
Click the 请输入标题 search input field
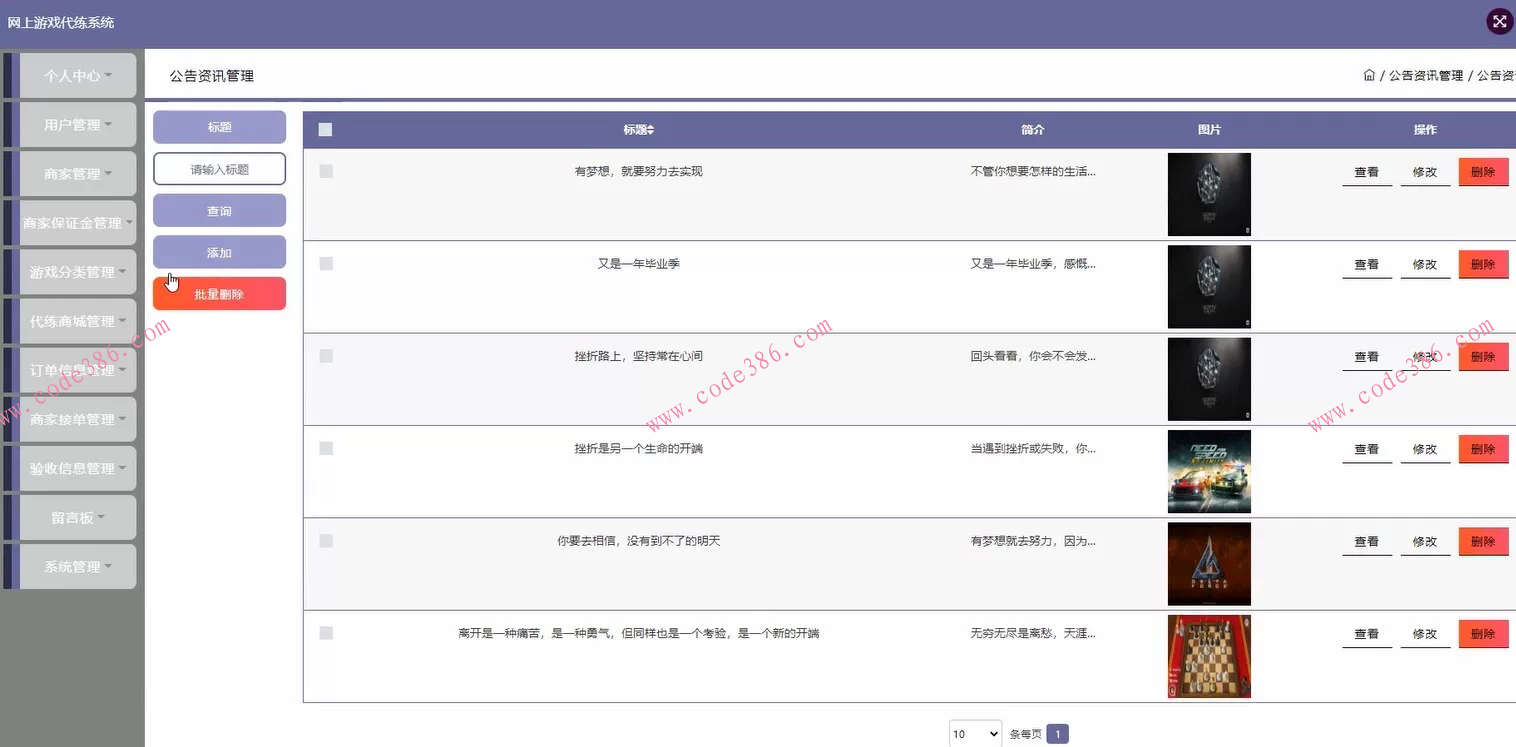pyautogui.click(x=219, y=169)
